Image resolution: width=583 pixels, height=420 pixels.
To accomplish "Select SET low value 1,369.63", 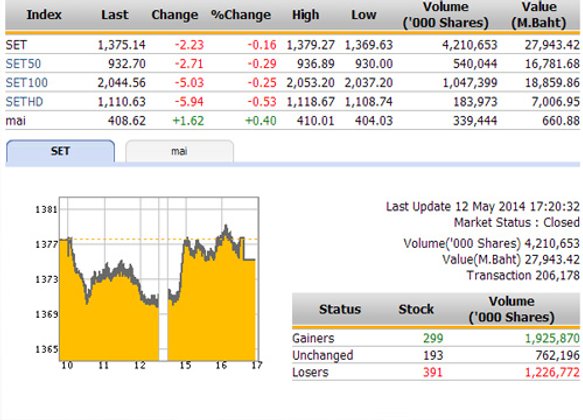I will [368, 45].
